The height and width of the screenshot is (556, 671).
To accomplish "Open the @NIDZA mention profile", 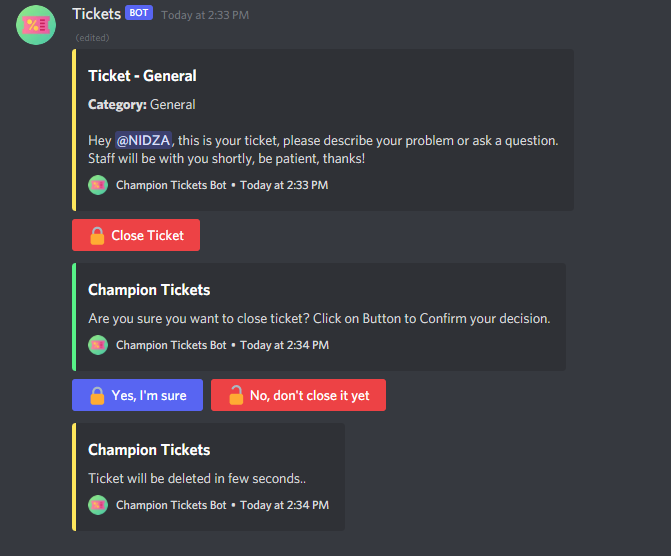I will [x=142, y=141].
